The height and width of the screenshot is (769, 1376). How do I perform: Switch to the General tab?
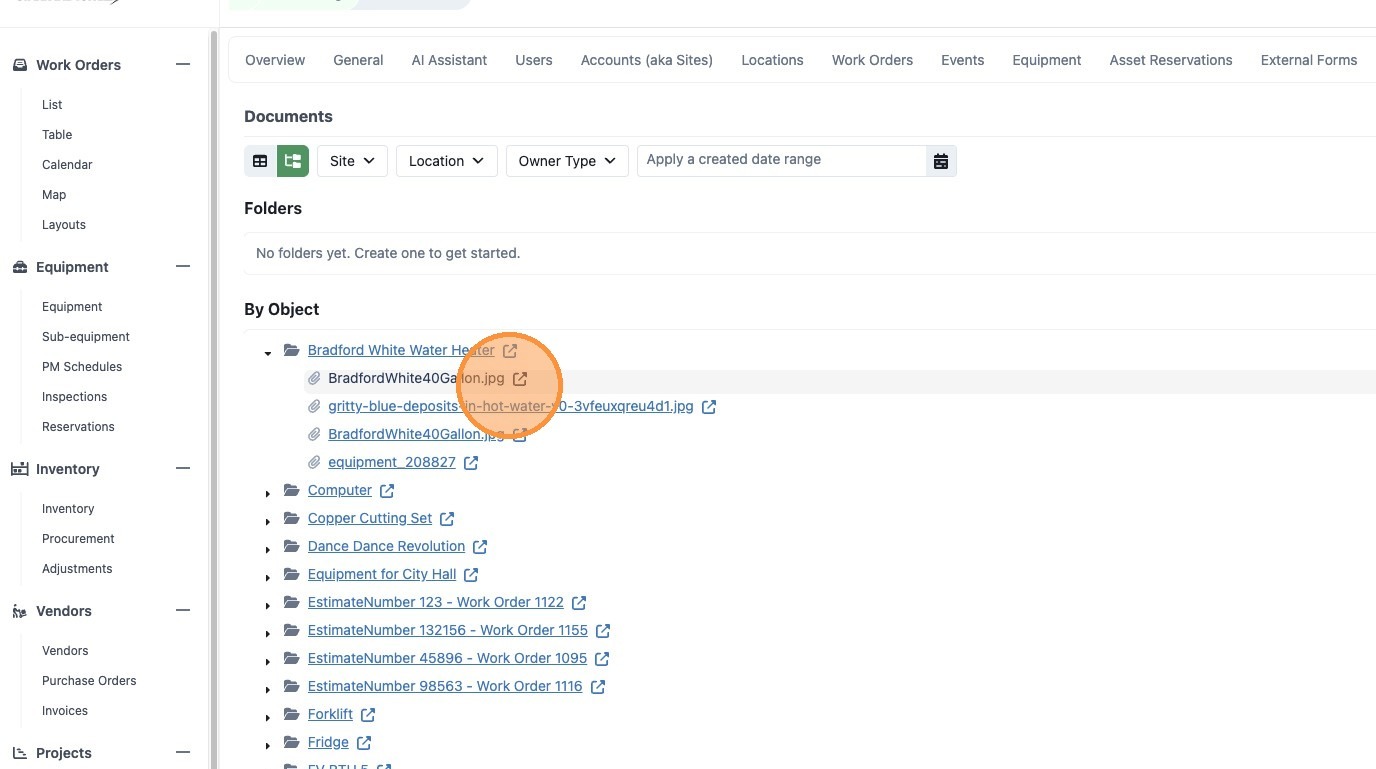coord(358,60)
